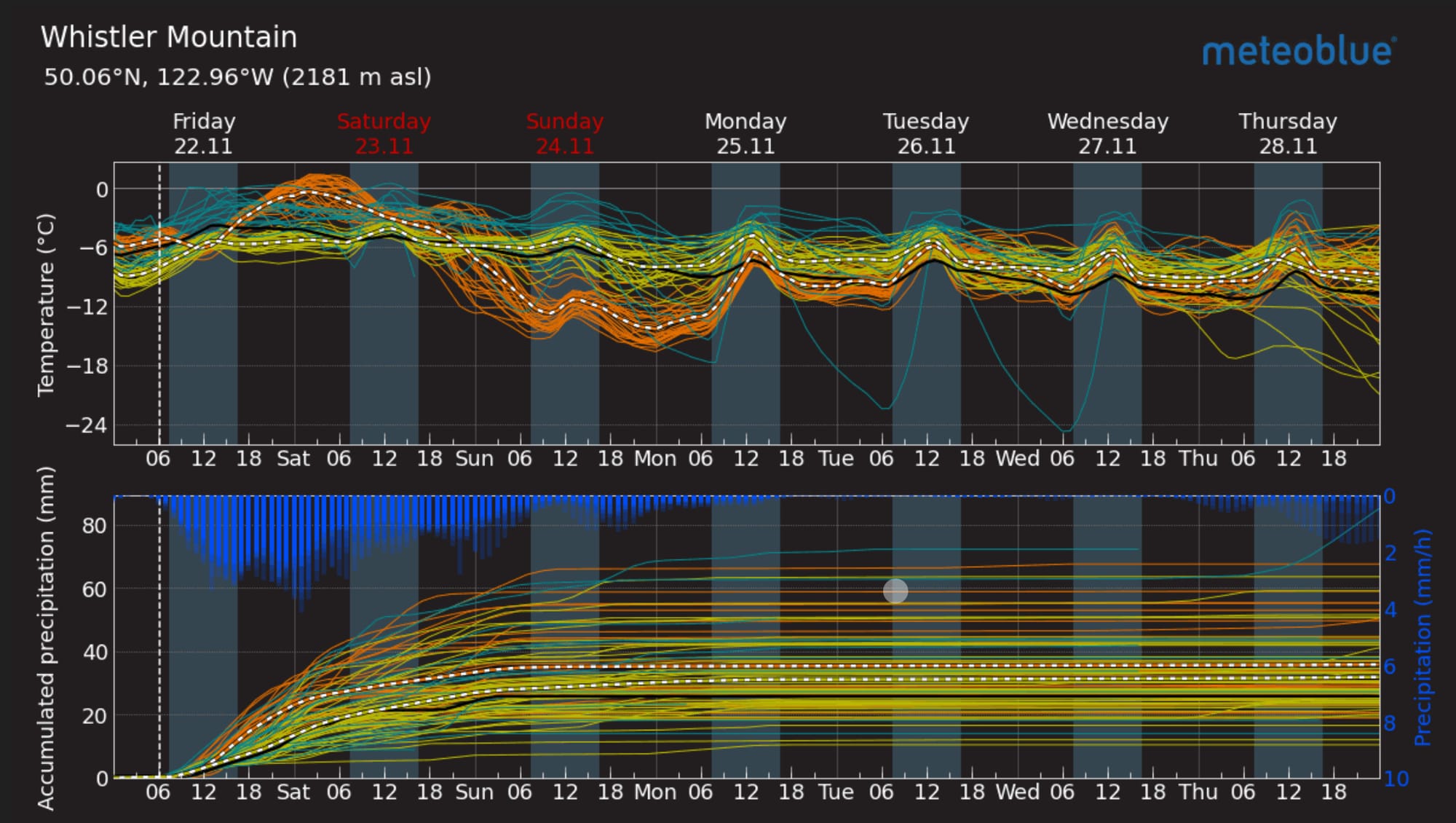The width and height of the screenshot is (1456, 823).
Task: Click the Whistler Mountain title
Action: [169, 37]
